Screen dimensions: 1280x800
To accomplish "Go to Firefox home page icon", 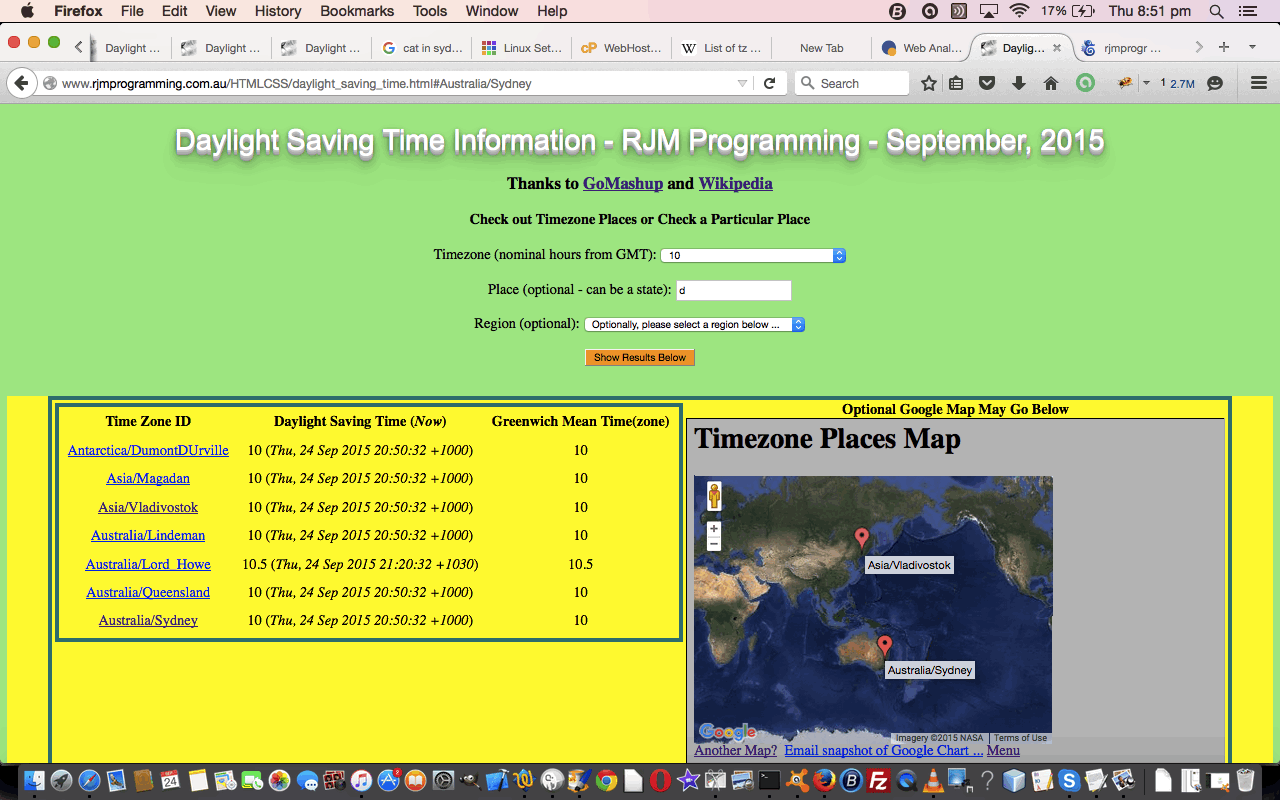I will click(x=1050, y=84).
